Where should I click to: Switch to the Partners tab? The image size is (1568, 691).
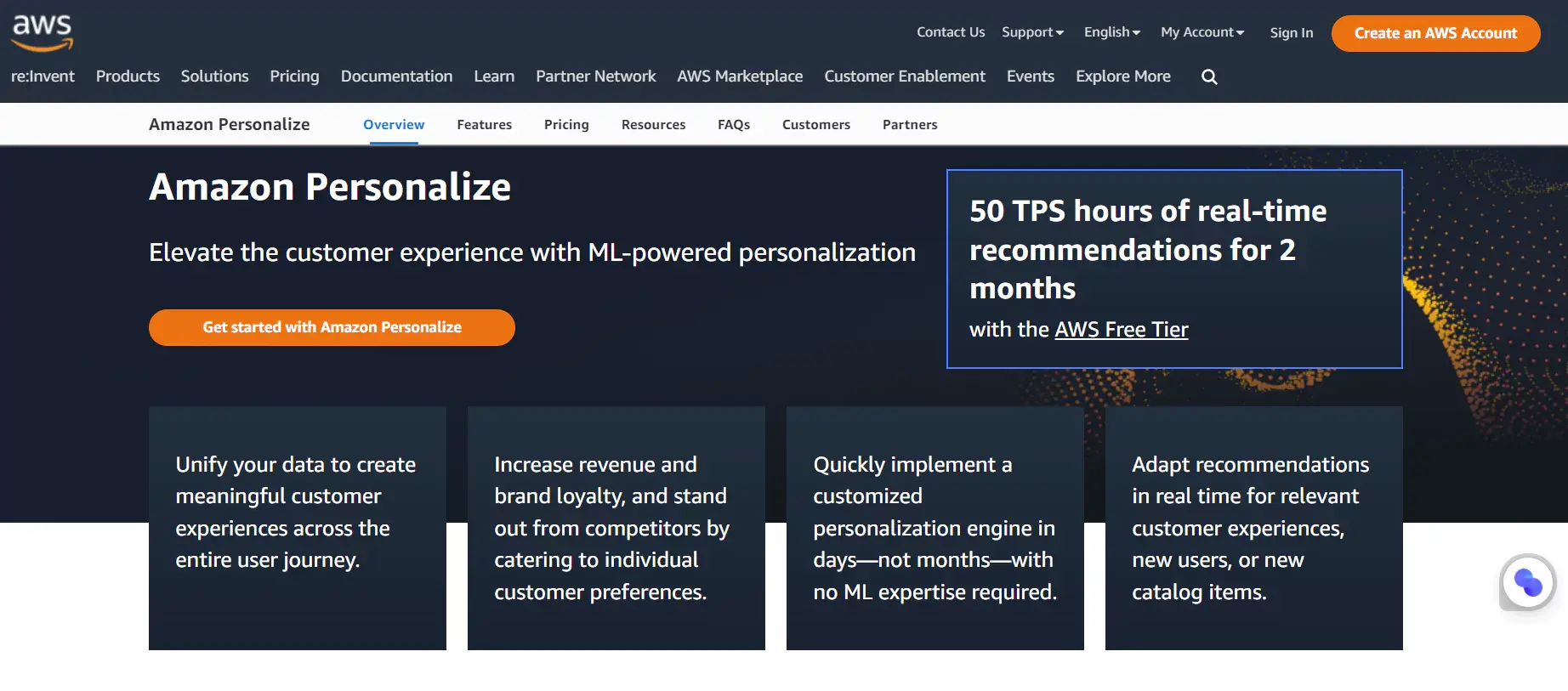click(910, 125)
